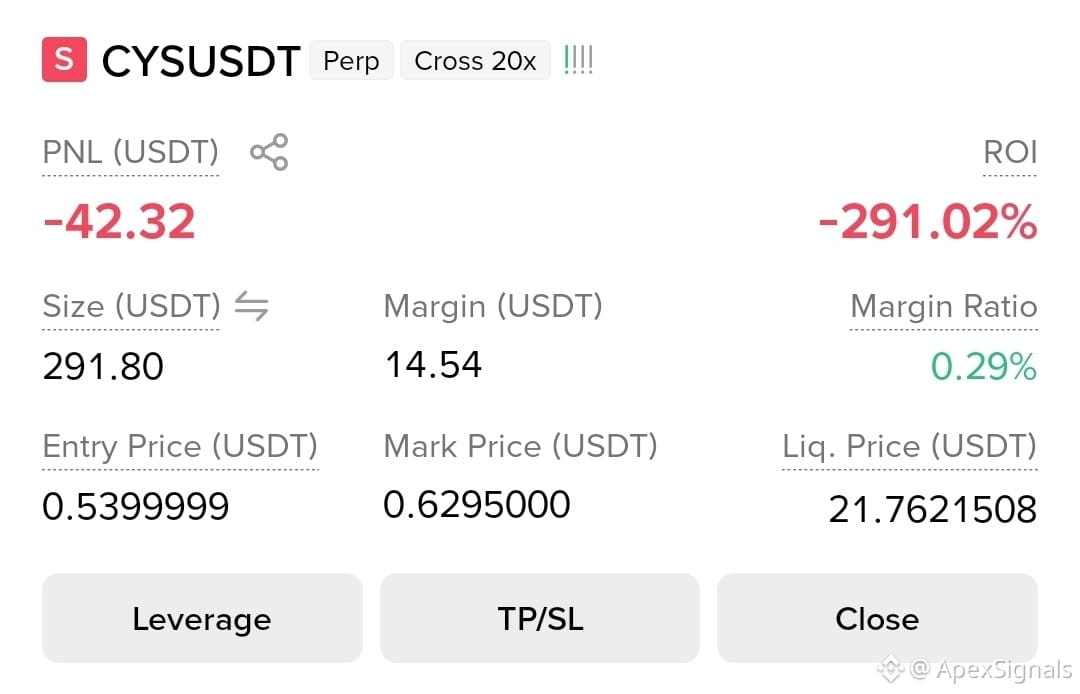1080x694 pixels.
Task: Open the Leverage adjustment button
Action: (202, 618)
